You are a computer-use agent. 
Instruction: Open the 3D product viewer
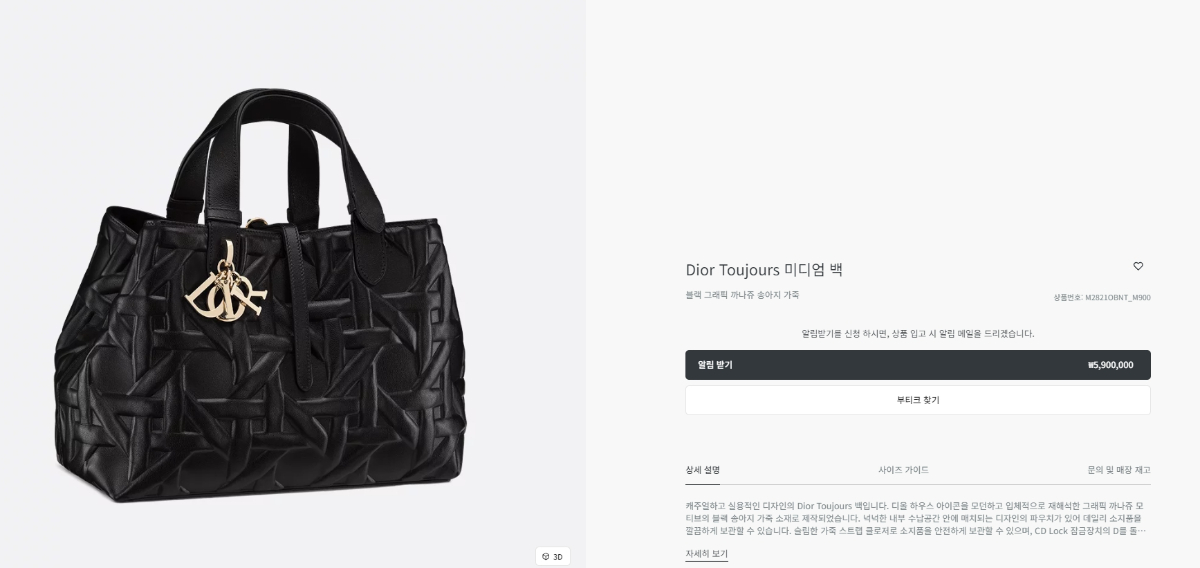[x=552, y=556]
